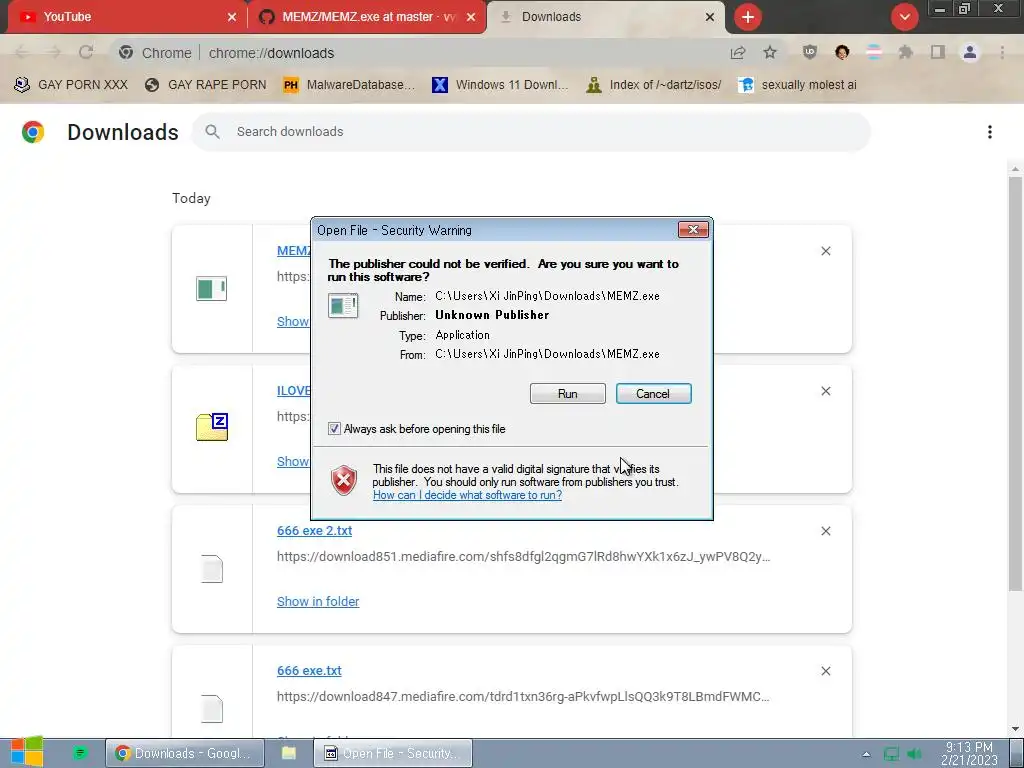Toggle the side panel icon
Image resolution: width=1024 pixels, height=768 pixels.
coord(938,52)
